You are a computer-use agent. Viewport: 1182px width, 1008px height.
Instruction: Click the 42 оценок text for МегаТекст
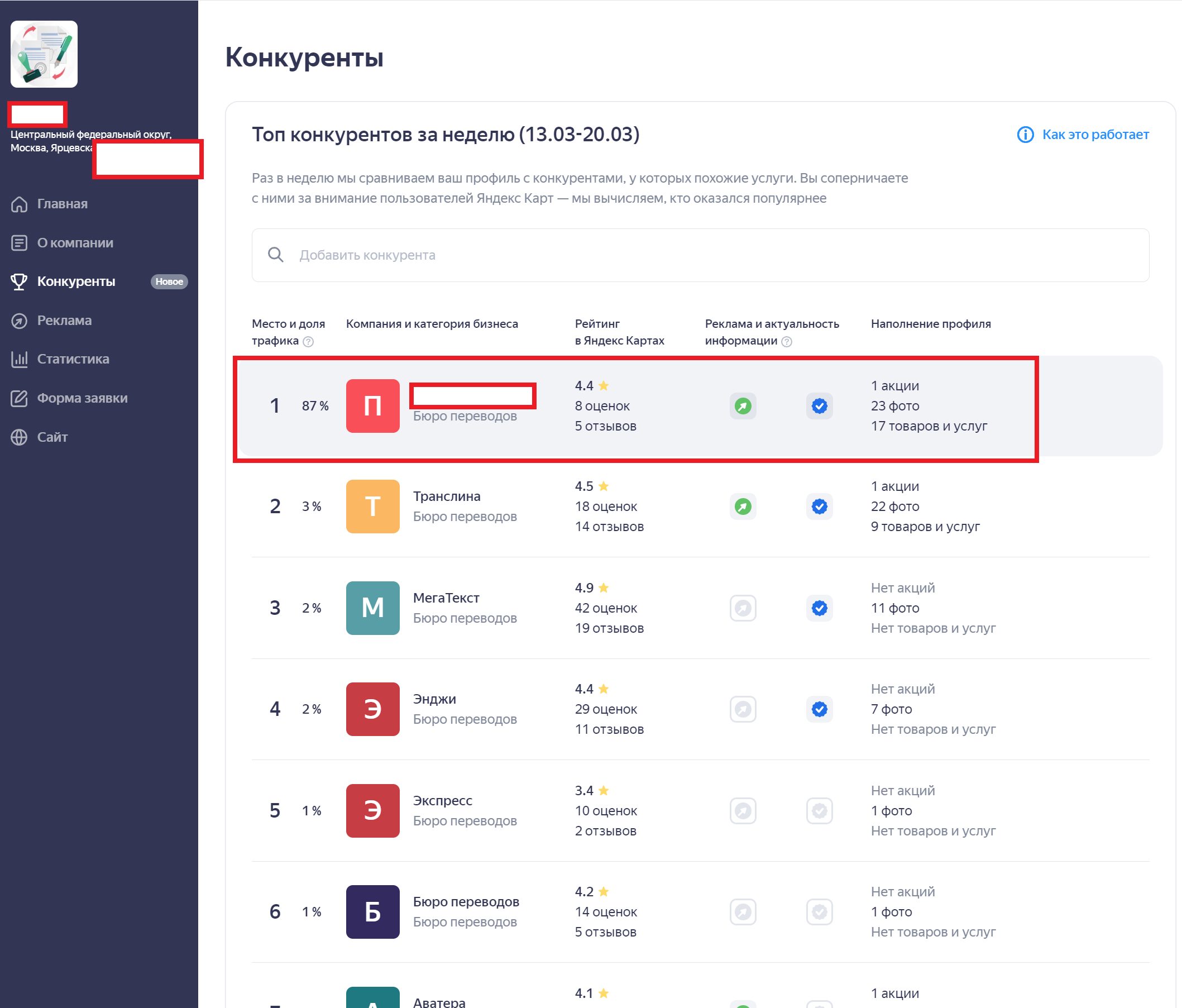pyautogui.click(x=606, y=608)
